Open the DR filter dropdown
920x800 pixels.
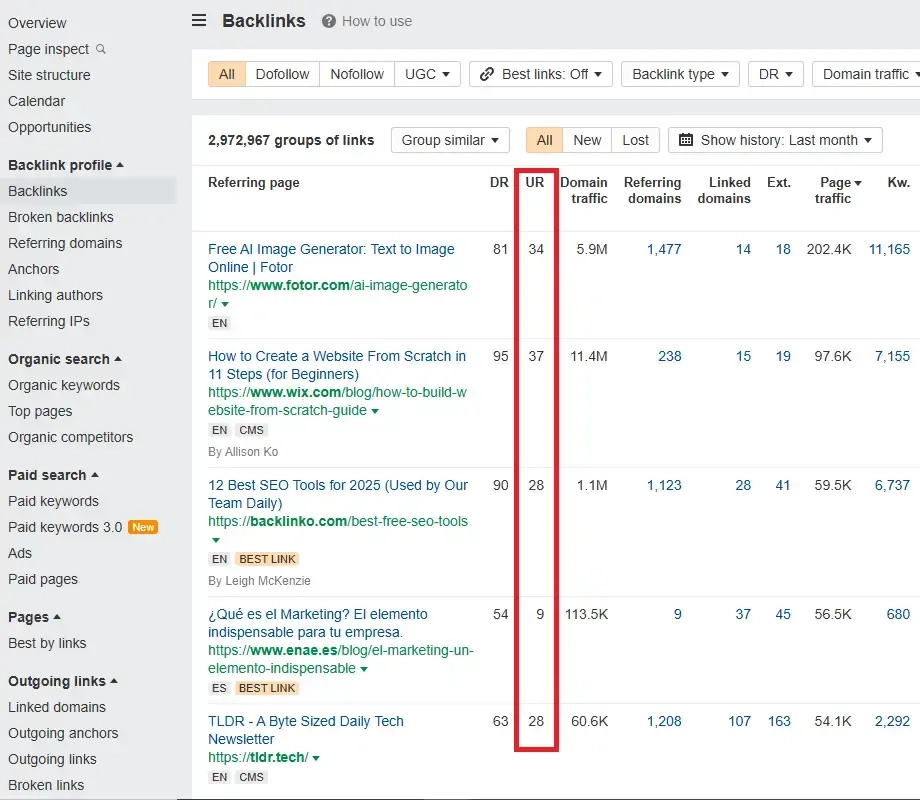[x=775, y=74]
